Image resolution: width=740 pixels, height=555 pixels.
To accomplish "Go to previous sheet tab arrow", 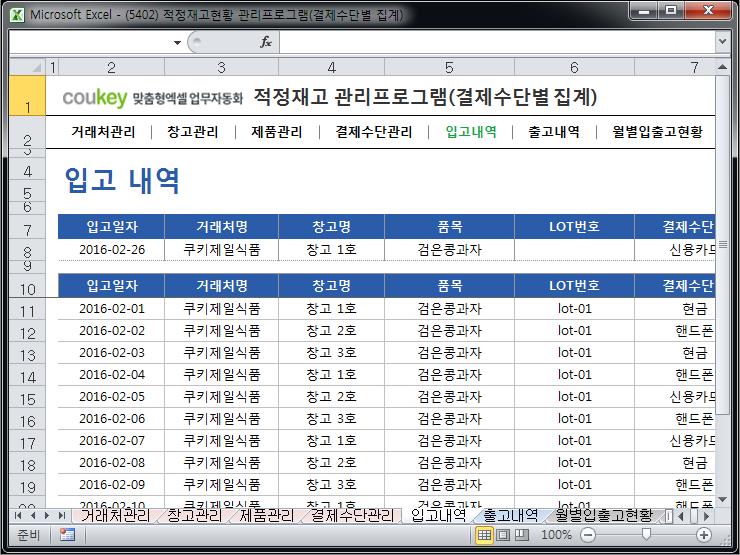I will [x=33, y=515].
